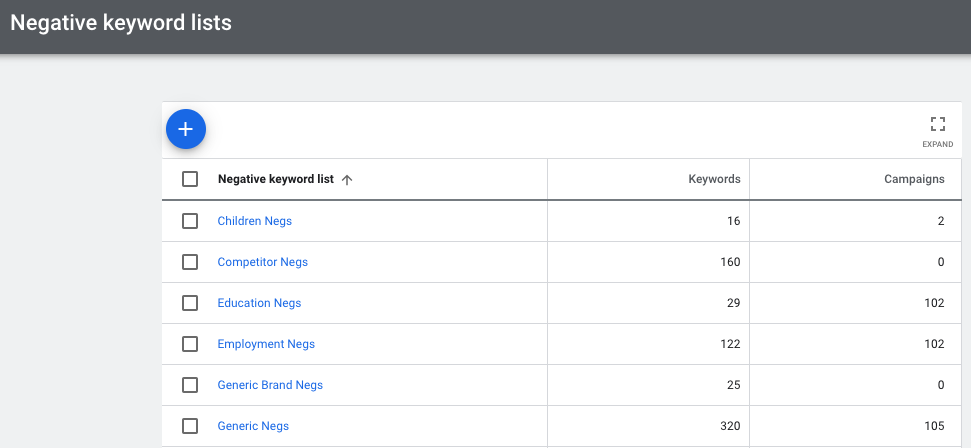971x448 pixels.
Task: Enable the Employment Negs row checkbox
Action: 190,344
